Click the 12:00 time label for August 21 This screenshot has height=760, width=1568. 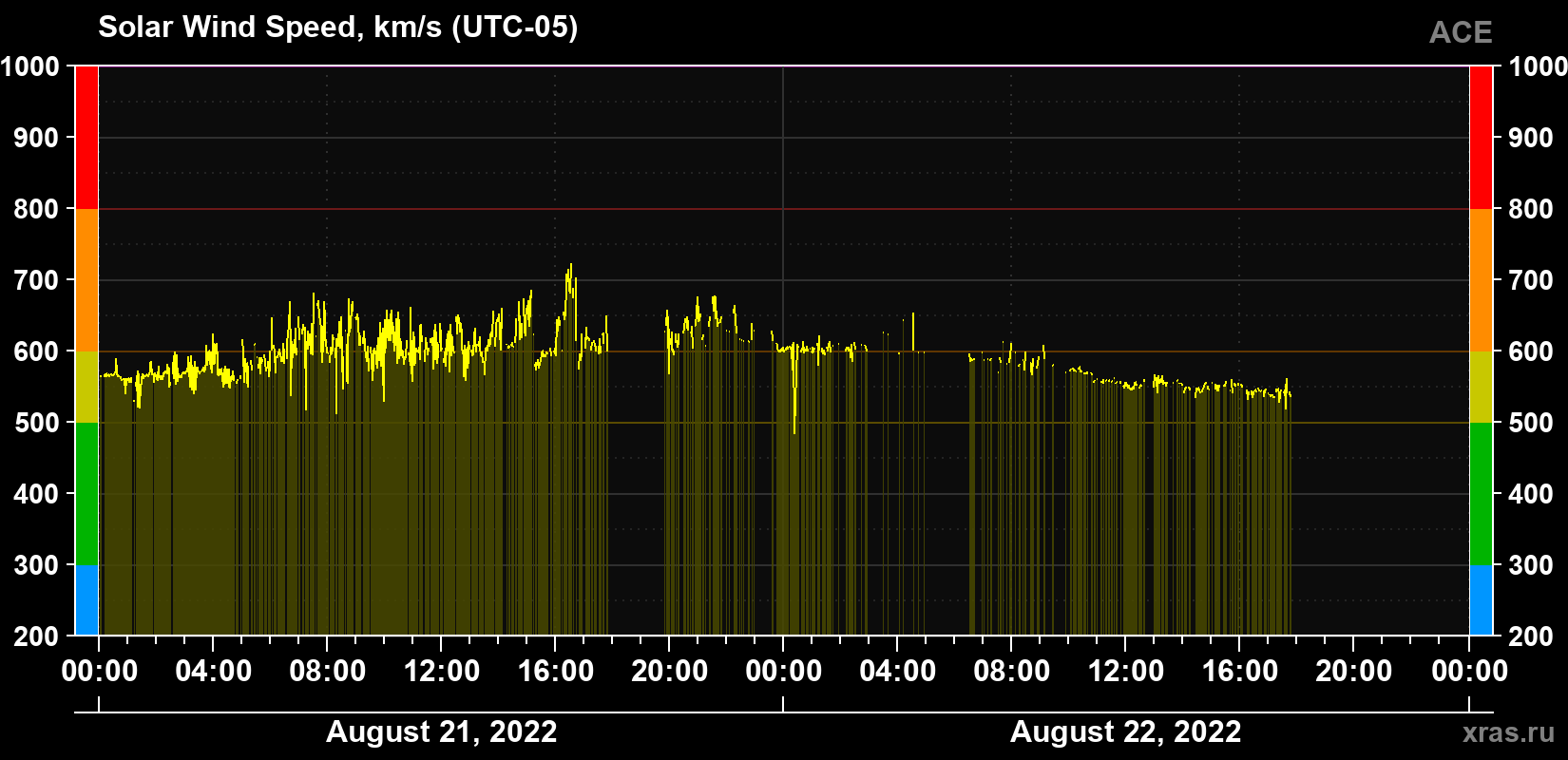pos(442,672)
